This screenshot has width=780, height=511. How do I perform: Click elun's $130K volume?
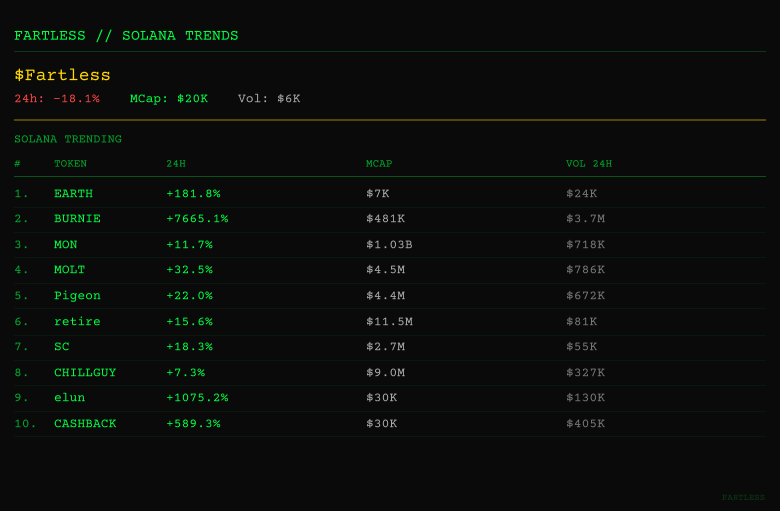[585, 397]
